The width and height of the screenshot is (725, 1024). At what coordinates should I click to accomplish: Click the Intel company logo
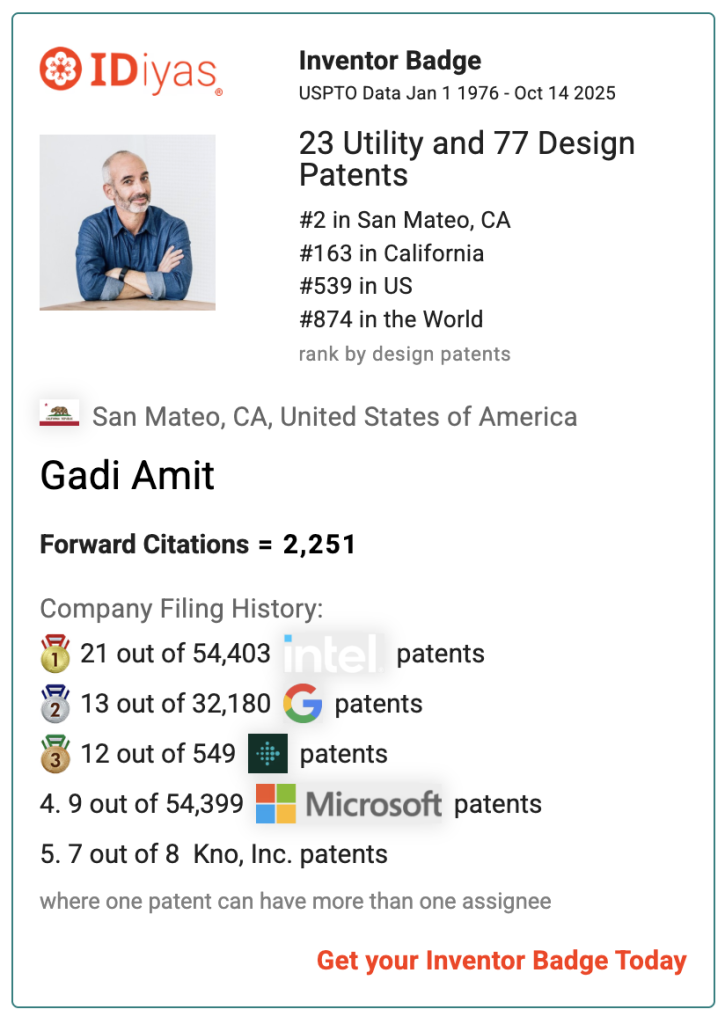pyautogui.click(x=332, y=654)
